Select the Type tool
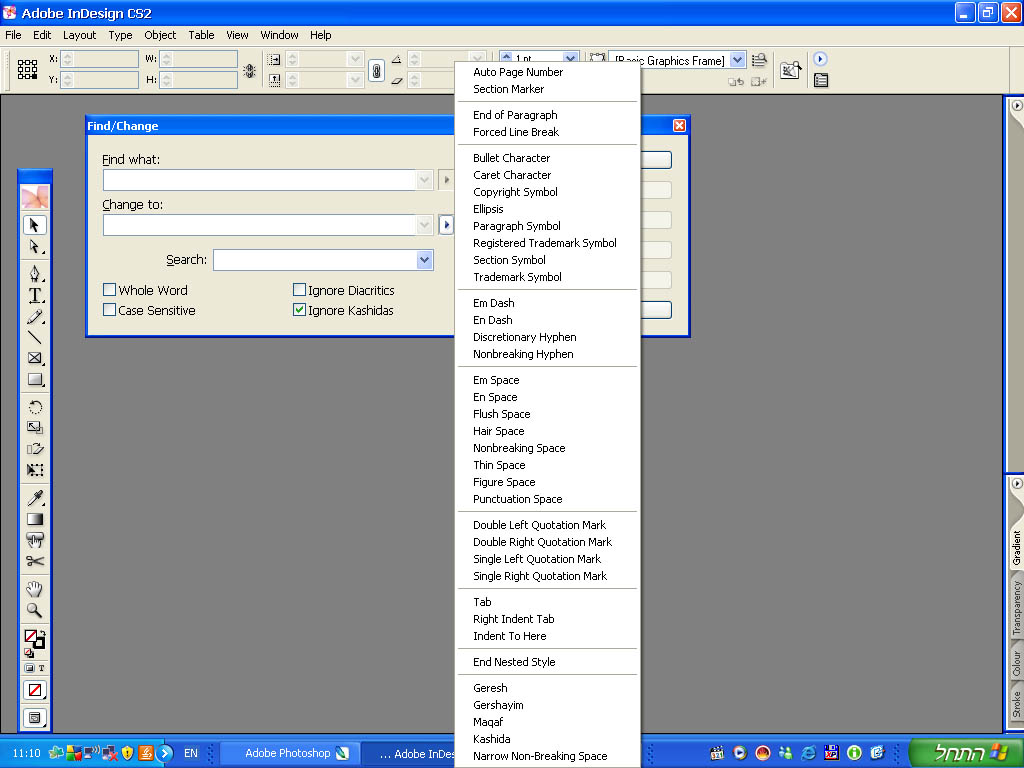 [35, 295]
